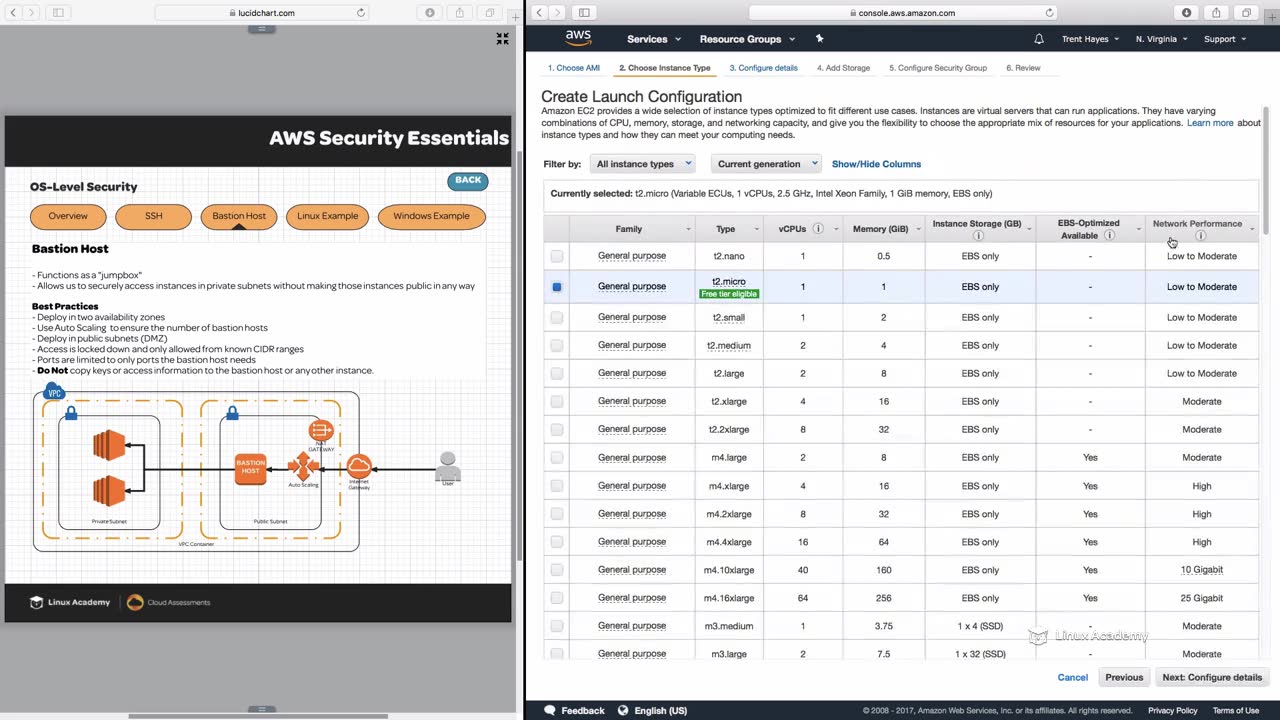Click the vCPUs column info icon

[818, 229]
